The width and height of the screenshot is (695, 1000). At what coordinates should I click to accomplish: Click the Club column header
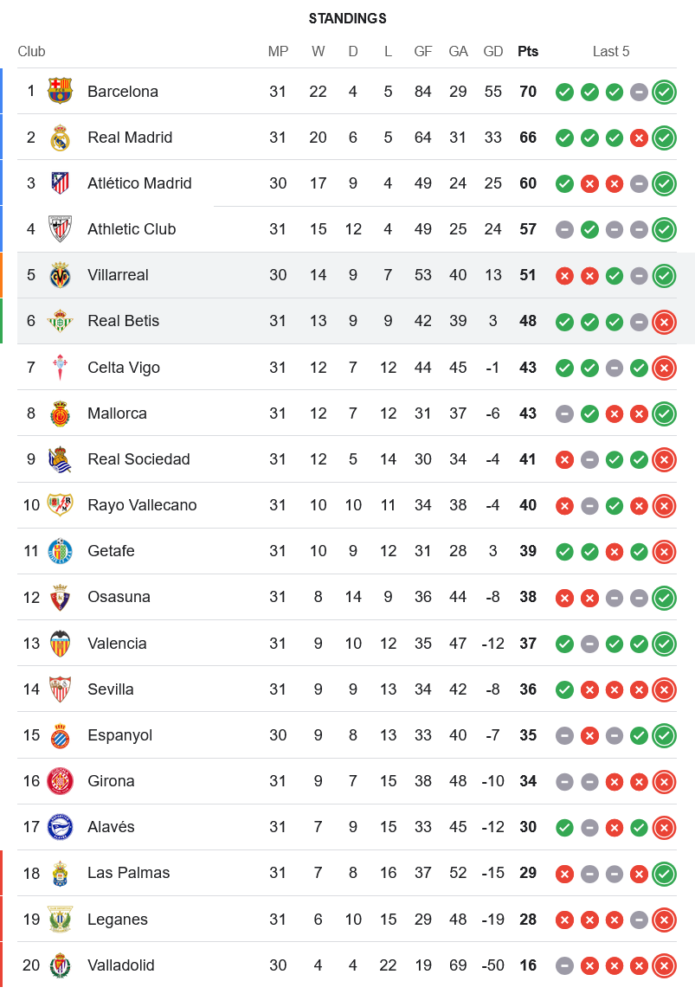(x=31, y=51)
